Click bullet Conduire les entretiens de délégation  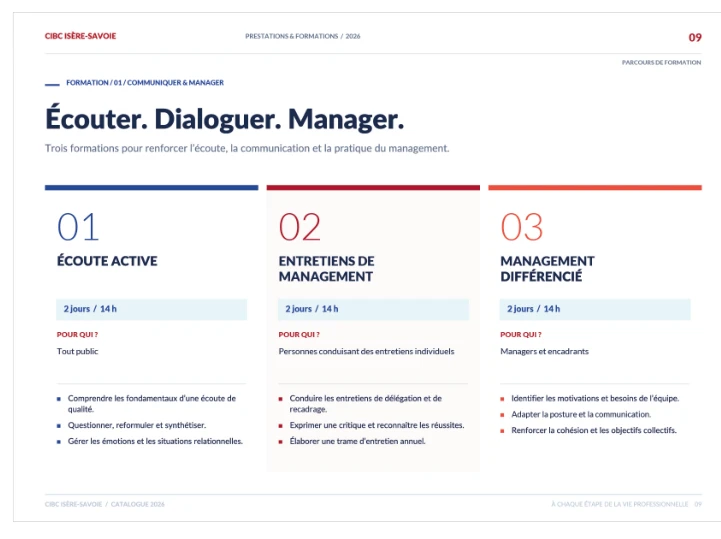[x=365, y=403]
